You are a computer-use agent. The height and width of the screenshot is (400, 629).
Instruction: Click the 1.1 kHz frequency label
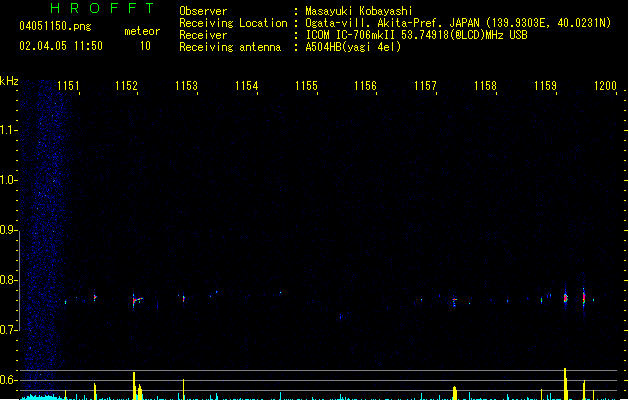(x=8, y=130)
